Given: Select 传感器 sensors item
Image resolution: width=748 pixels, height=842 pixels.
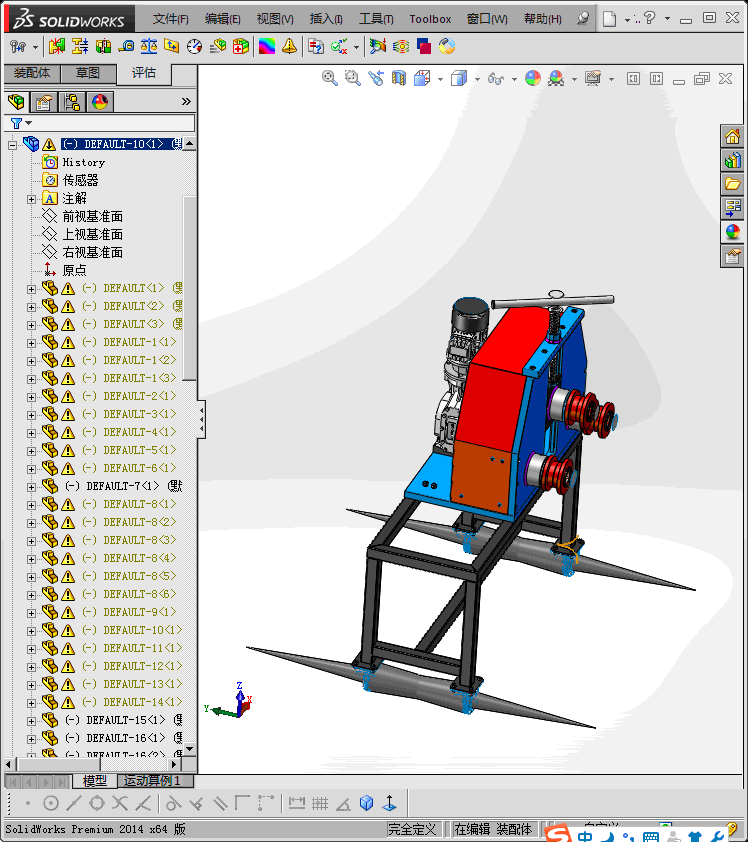Looking at the screenshot, I should [x=81, y=180].
